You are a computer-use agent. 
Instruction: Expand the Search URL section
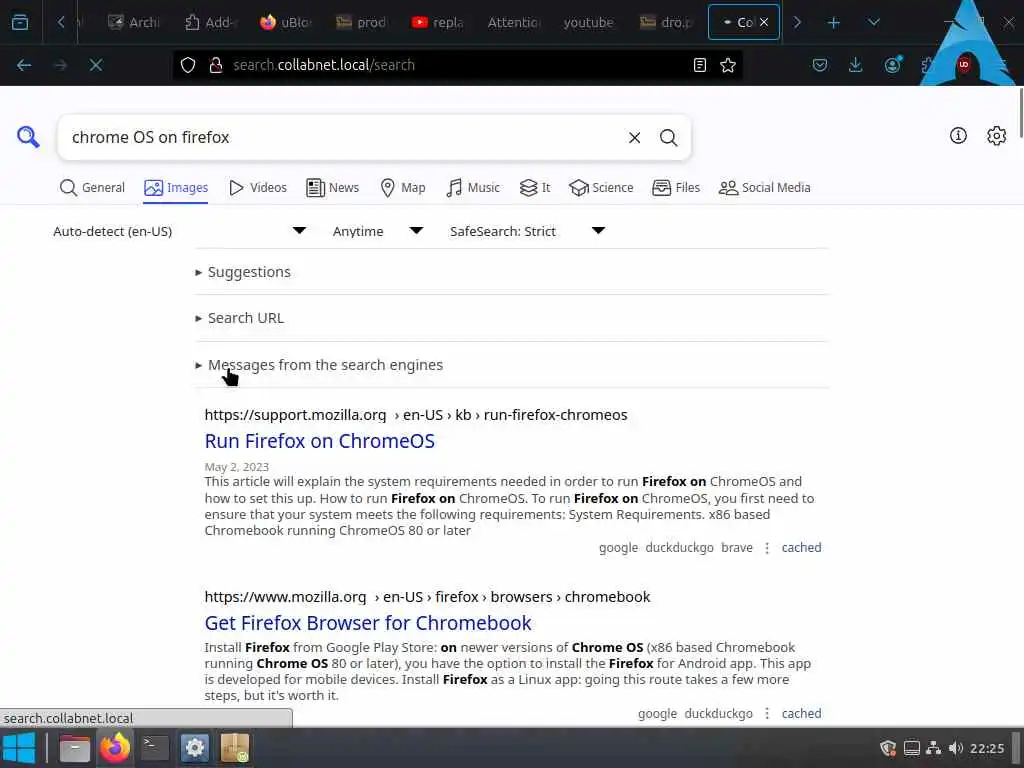click(x=240, y=318)
